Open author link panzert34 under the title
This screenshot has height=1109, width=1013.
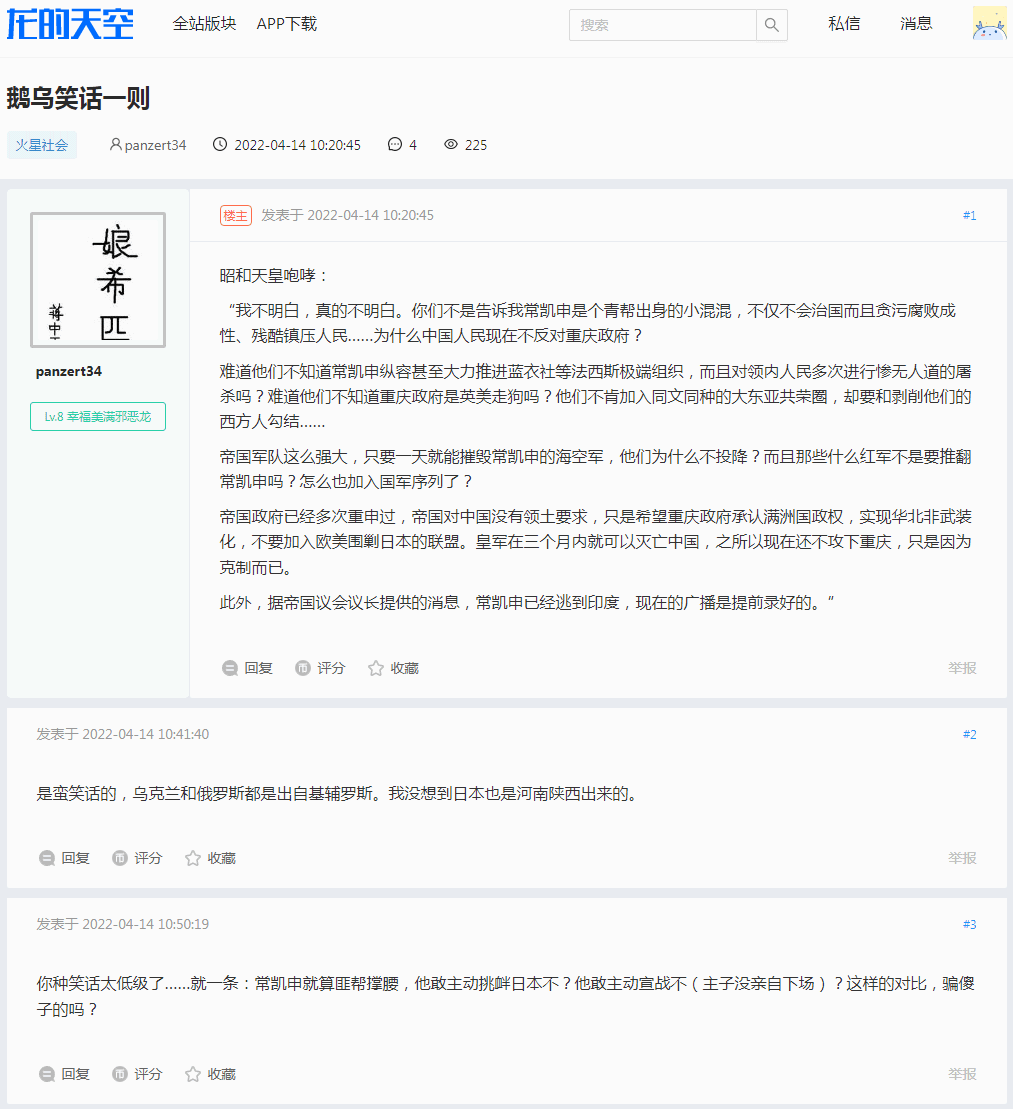[156, 145]
